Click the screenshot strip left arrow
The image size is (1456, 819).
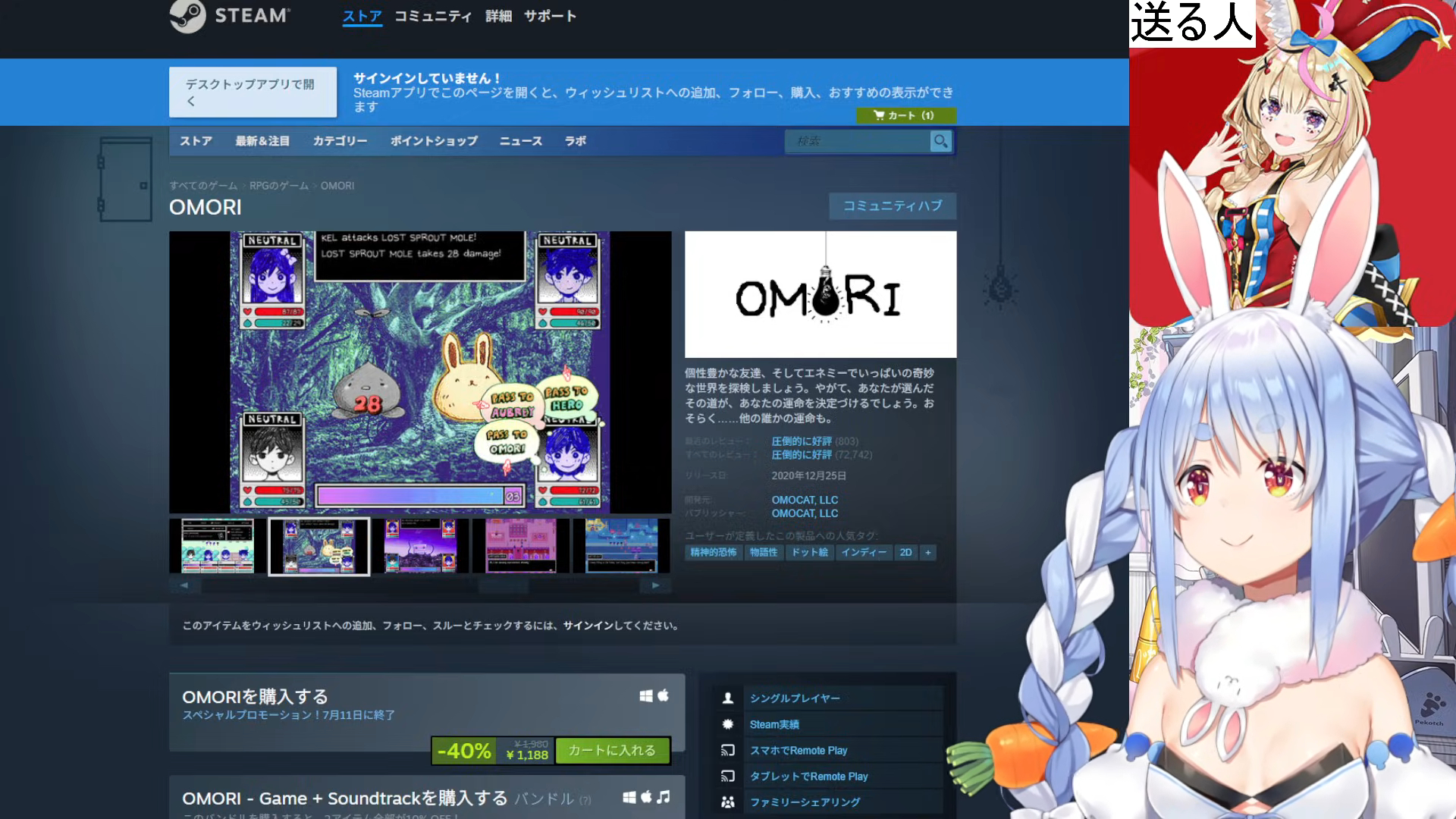tap(184, 585)
